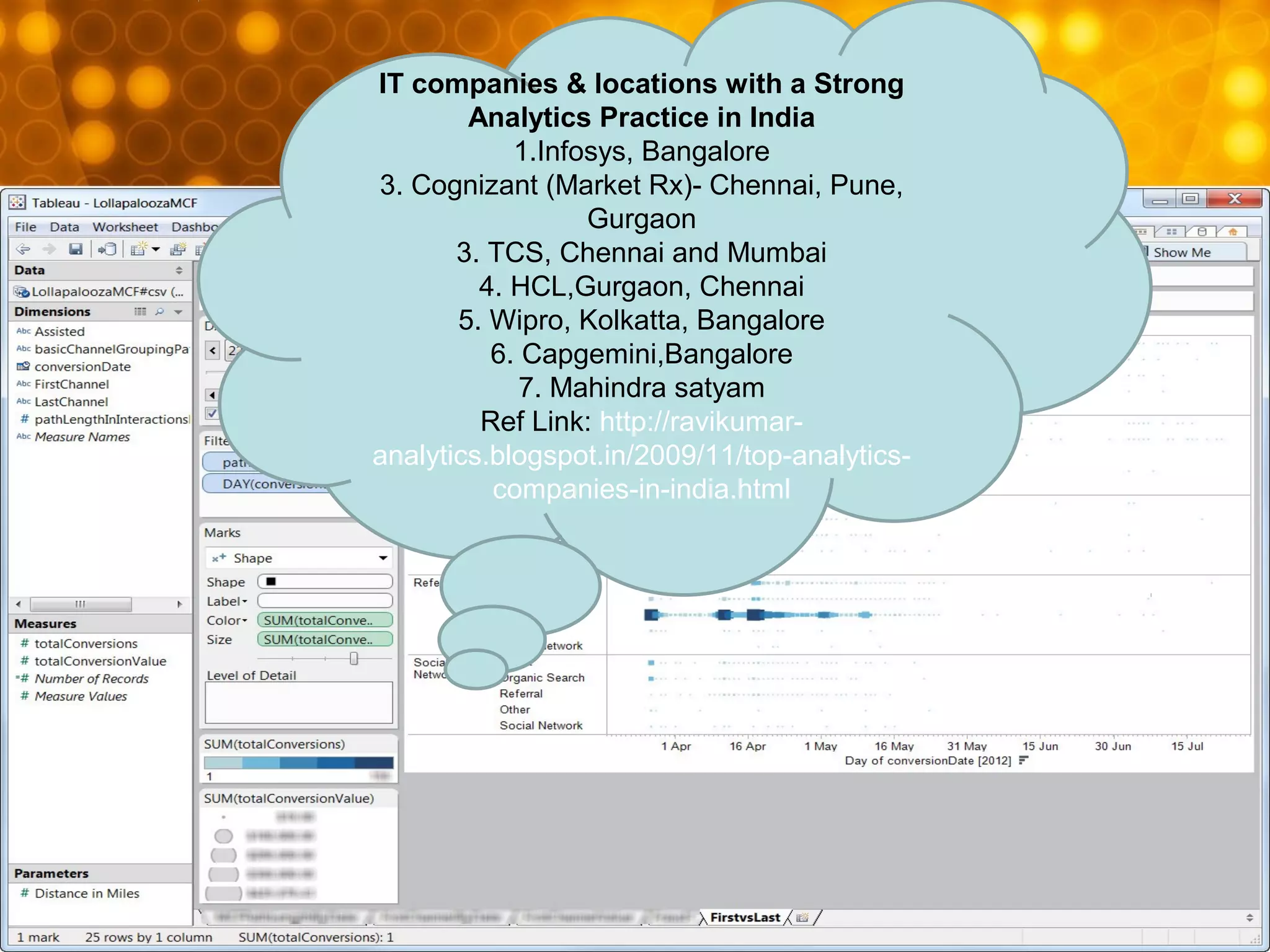This screenshot has height=952, width=1270.
Task: Click the Show Me button
Action: tap(1181, 252)
